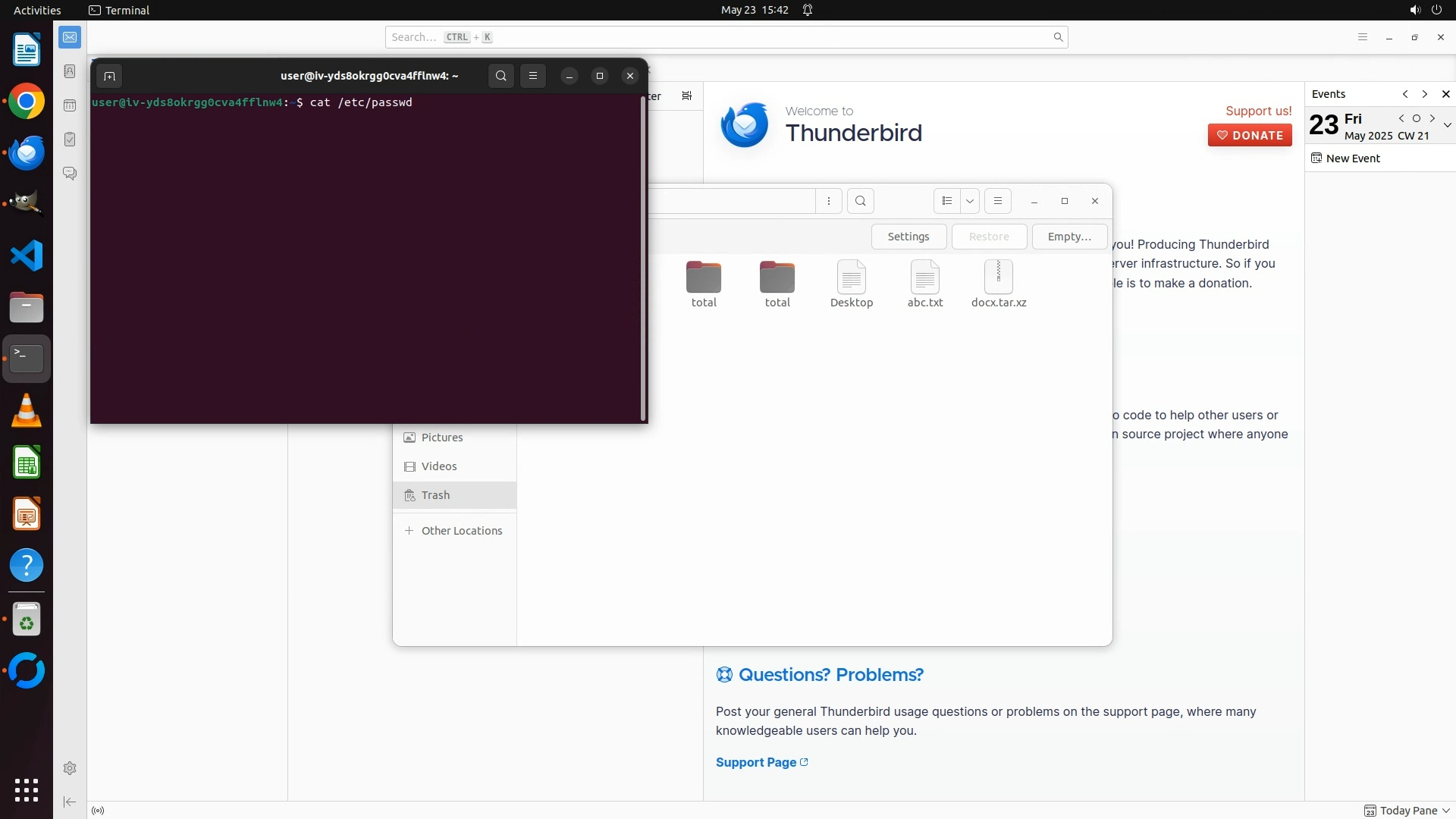Viewport: 1456px width, 819px height.
Task: Click the file manager search icon
Action: click(860, 201)
